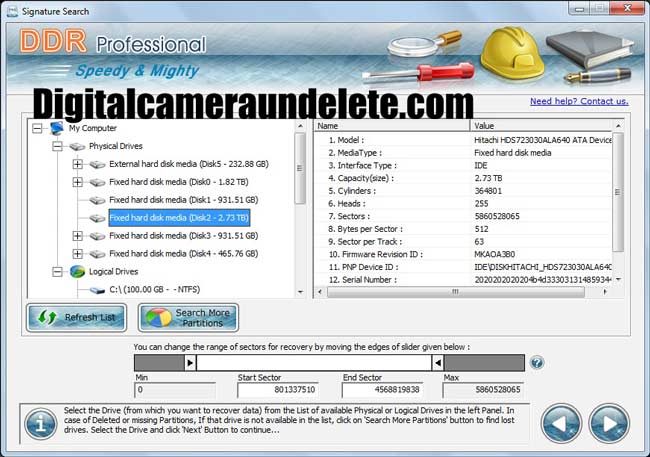Image resolution: width=650 pixels, height=457 pixels.
Task: Select the '1. Model :' row
Action: tap(463, 140)
